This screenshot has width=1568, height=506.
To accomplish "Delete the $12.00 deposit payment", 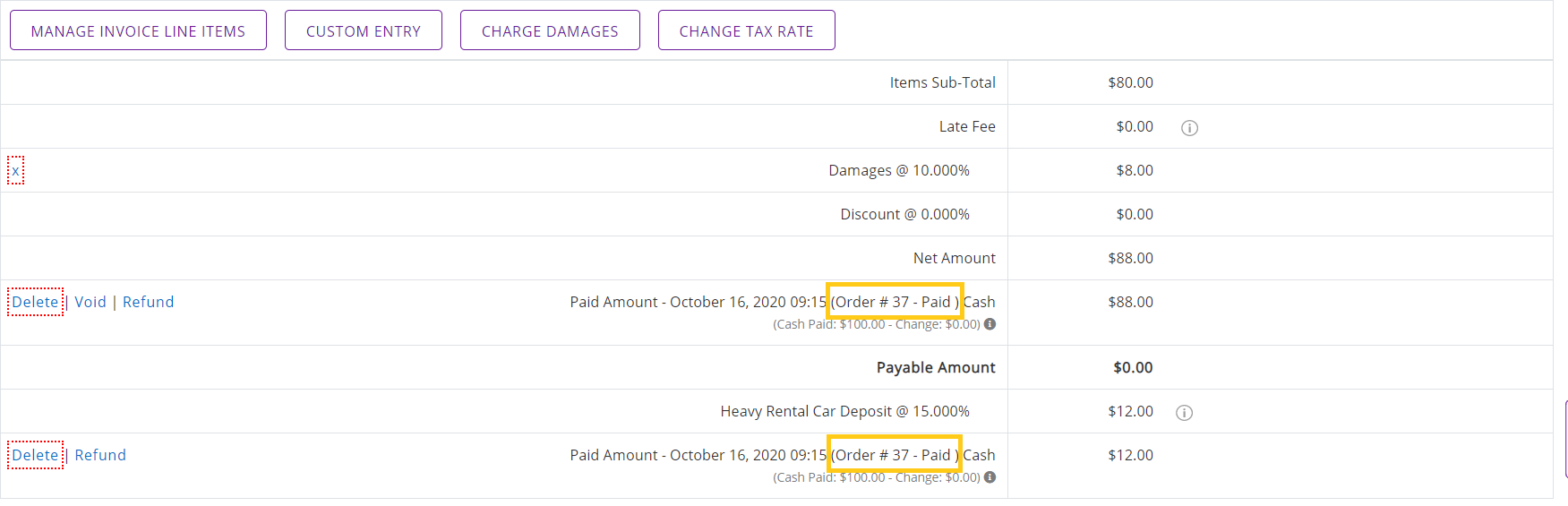I will (x=35, y=455).
